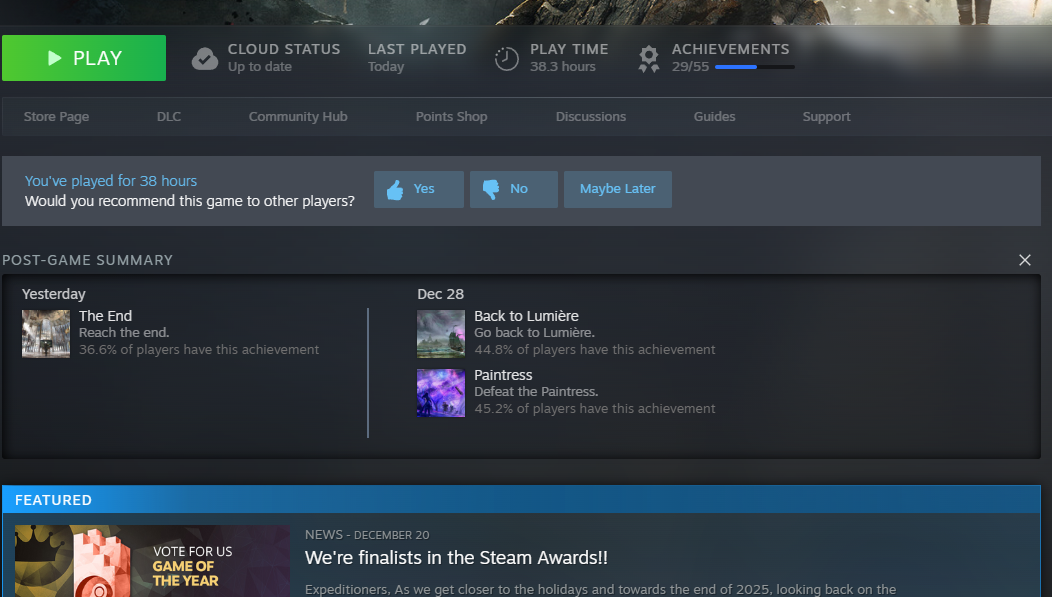Click the Vote For Us news image
This screenshot has width=1052, height=597.
point(152,561)
